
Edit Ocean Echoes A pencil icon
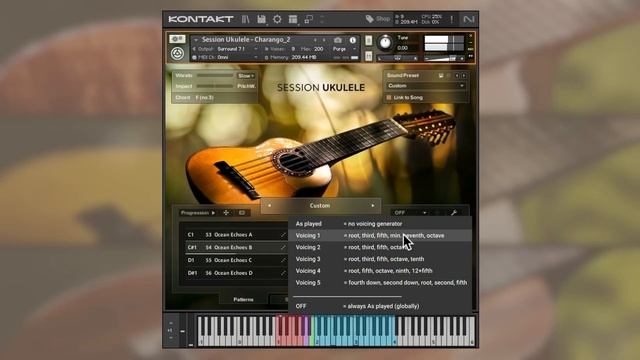pyautogui.click(x=283, y=235)
